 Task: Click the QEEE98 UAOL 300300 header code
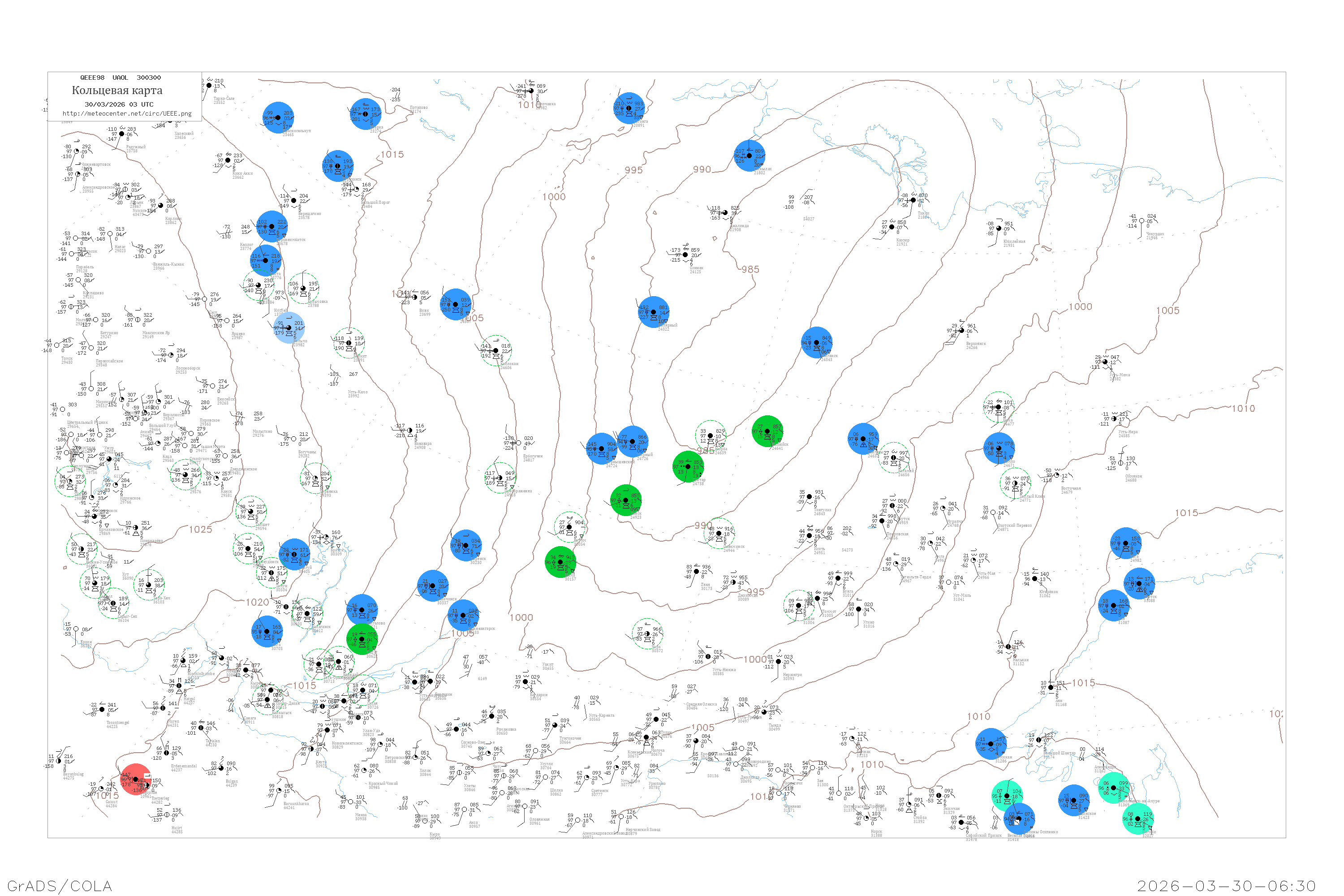[x=120, y=78]
